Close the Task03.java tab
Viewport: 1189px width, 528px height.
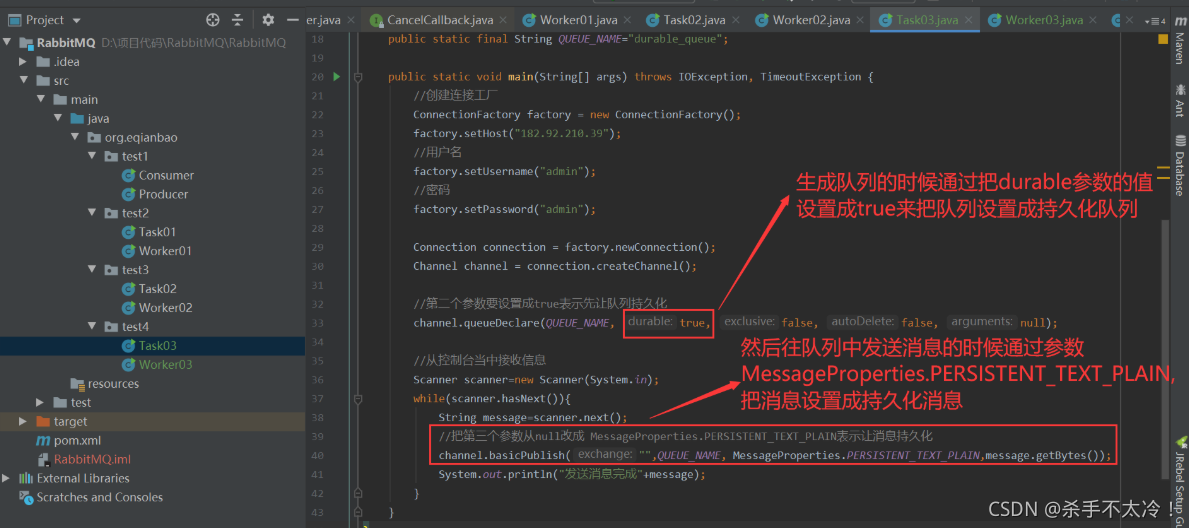tap(969, 20)
